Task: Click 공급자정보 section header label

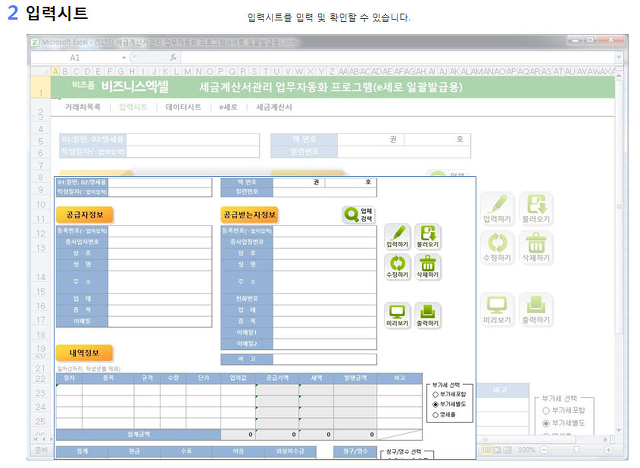Action: pos(84,215)
